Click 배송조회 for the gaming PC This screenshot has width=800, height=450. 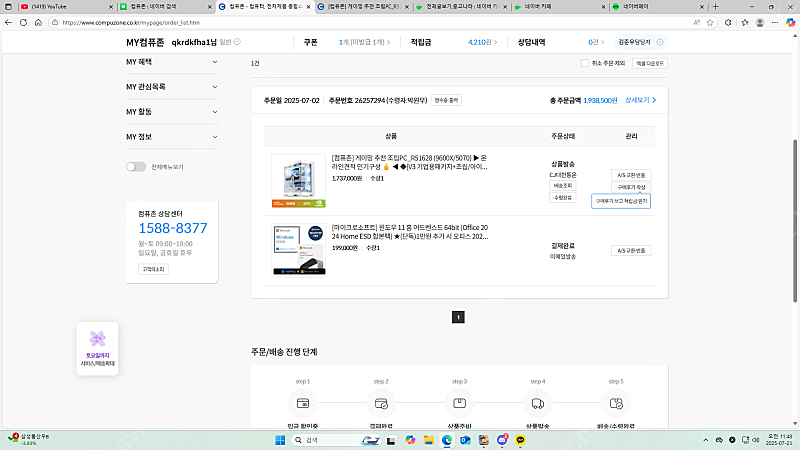tap(563, 186)
